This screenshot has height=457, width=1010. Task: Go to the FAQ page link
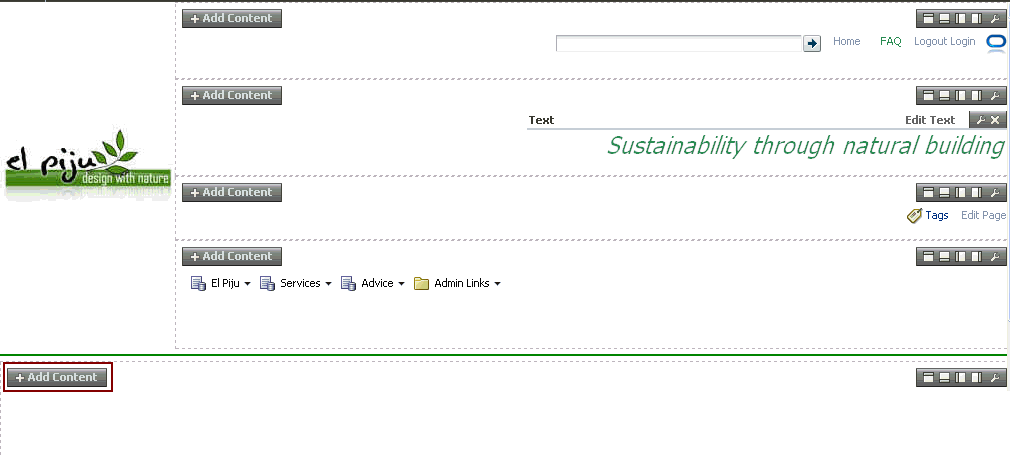click(891, 41)
